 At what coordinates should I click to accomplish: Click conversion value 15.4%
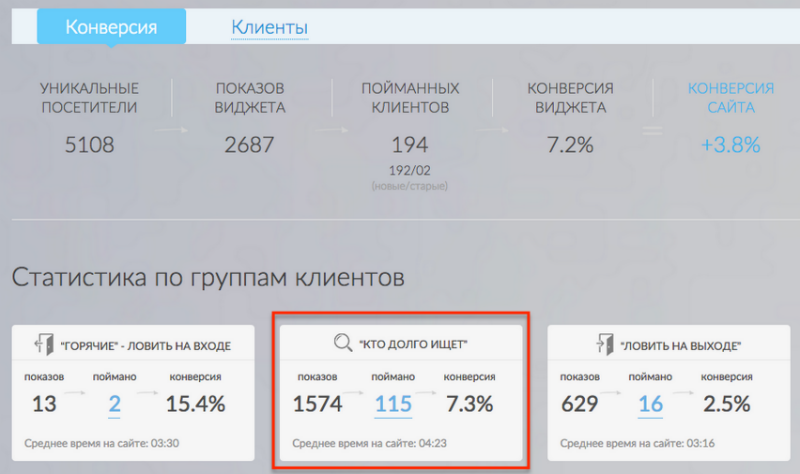point(195,404)
